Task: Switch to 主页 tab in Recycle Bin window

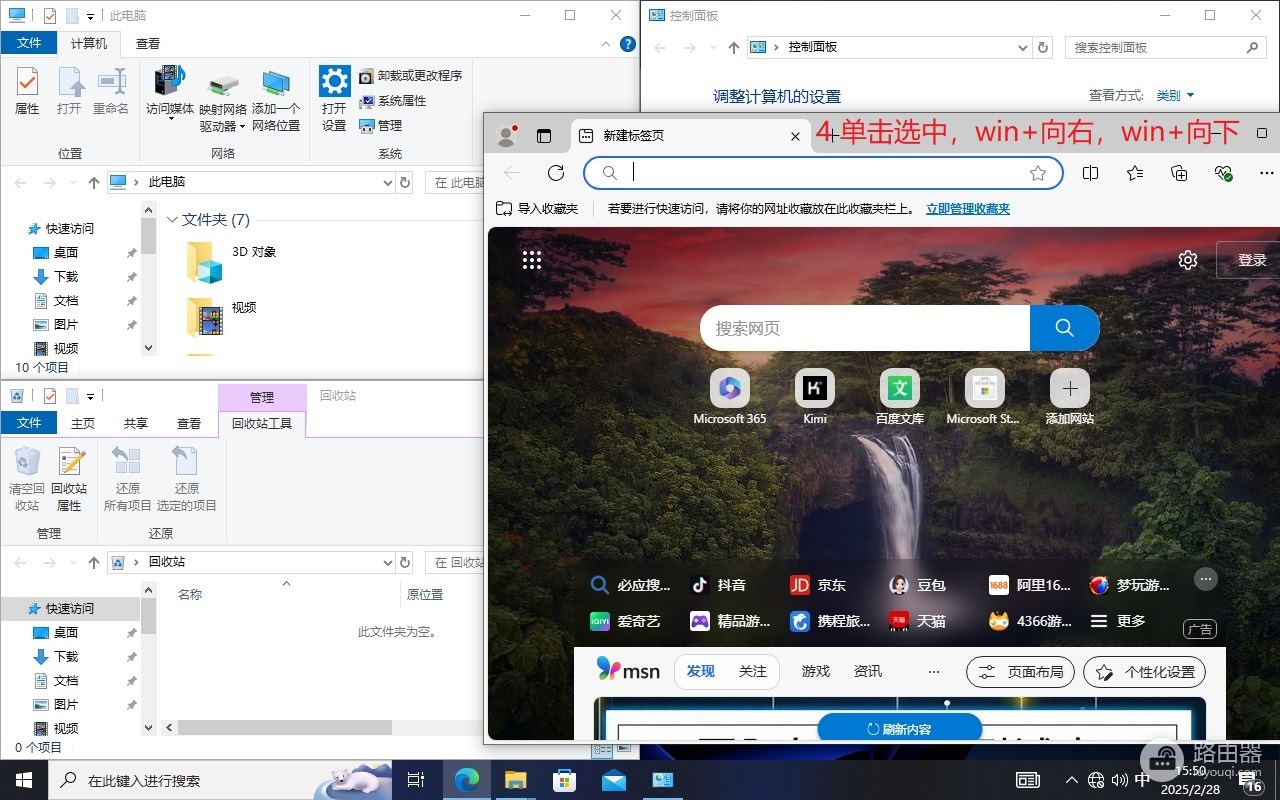Action: click(83, 423)
